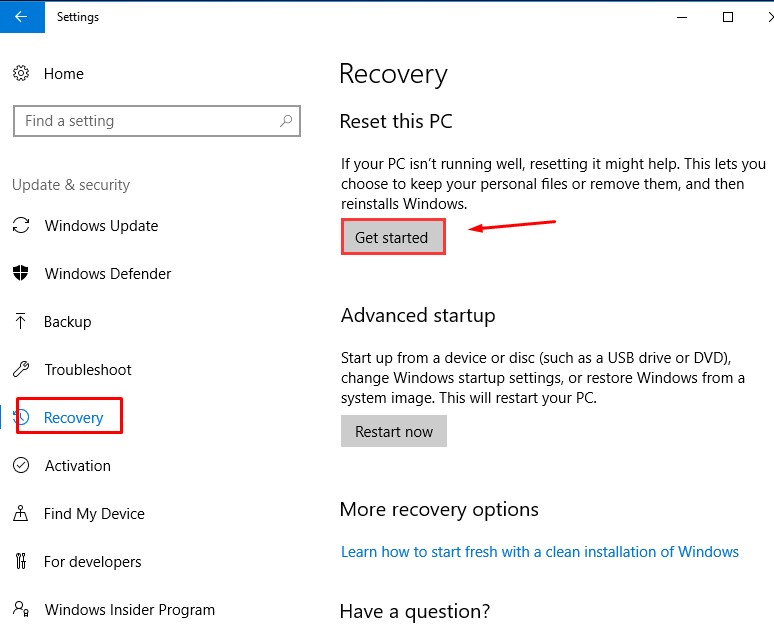This screenshot has height=624, width=774.
Task: Click the Troubleshoot wrench icon
Action: pos(21,369)
